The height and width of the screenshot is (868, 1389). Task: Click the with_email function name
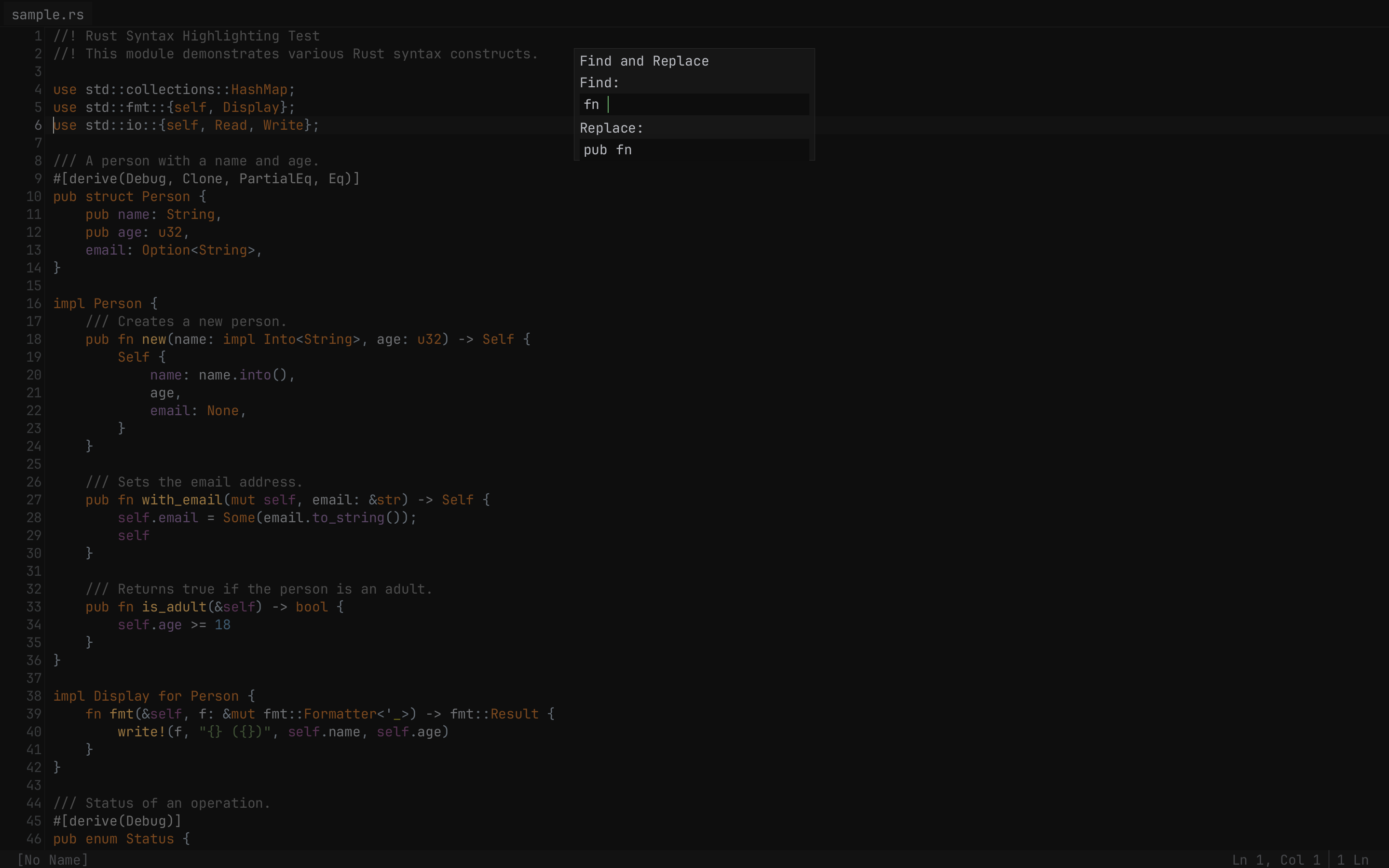coord(182,500)
